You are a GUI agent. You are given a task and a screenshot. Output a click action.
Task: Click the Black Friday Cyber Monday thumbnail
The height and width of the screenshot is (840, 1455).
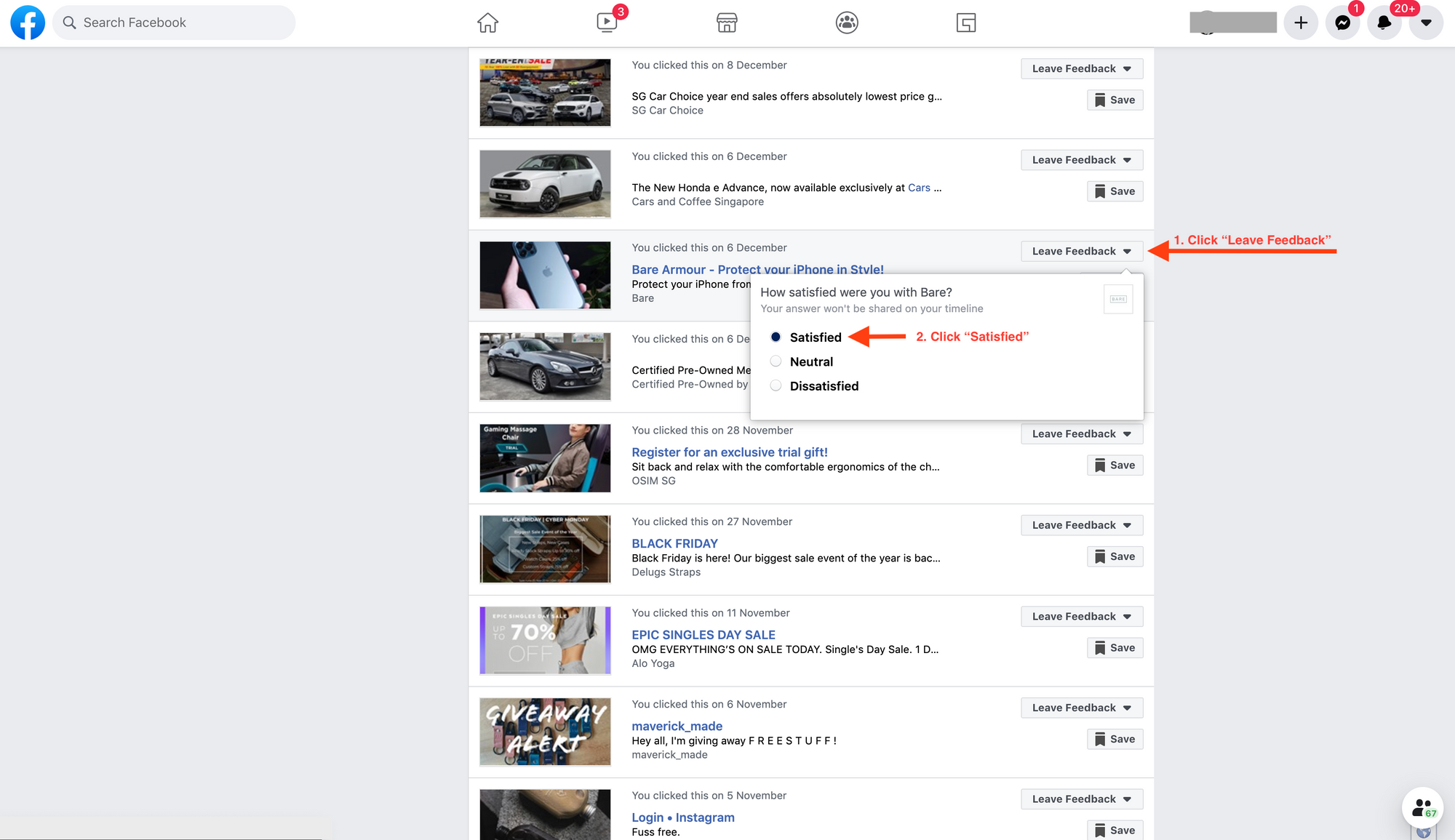click(545, 549)
